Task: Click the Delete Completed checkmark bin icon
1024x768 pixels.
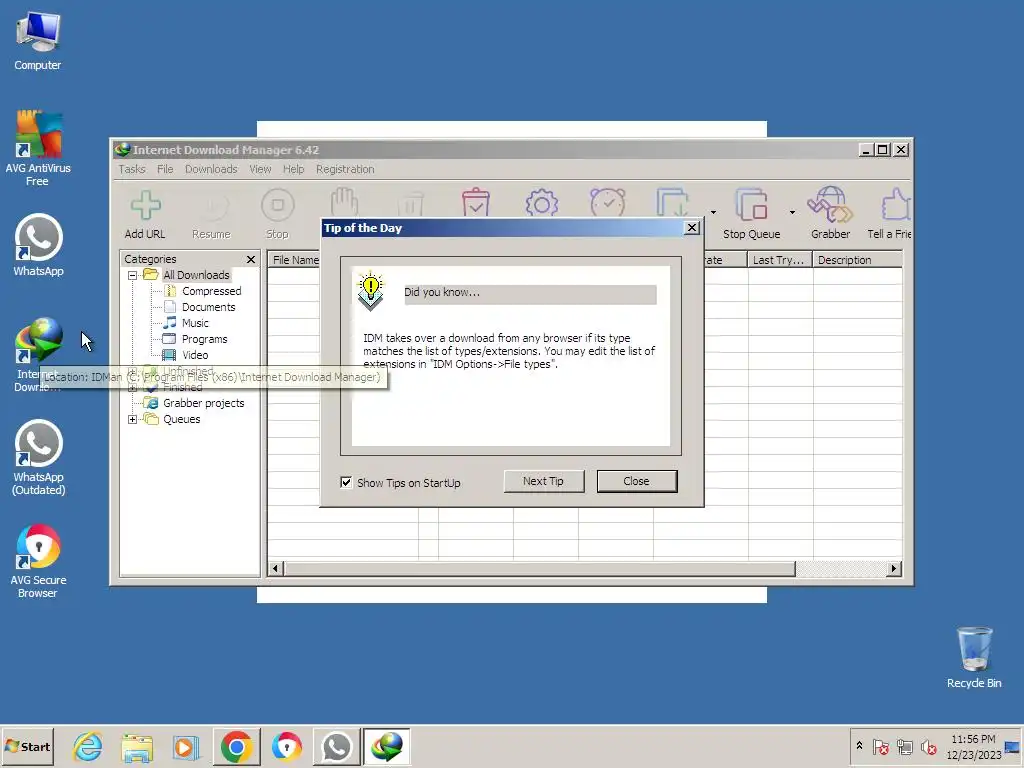Action: [476, 202]
